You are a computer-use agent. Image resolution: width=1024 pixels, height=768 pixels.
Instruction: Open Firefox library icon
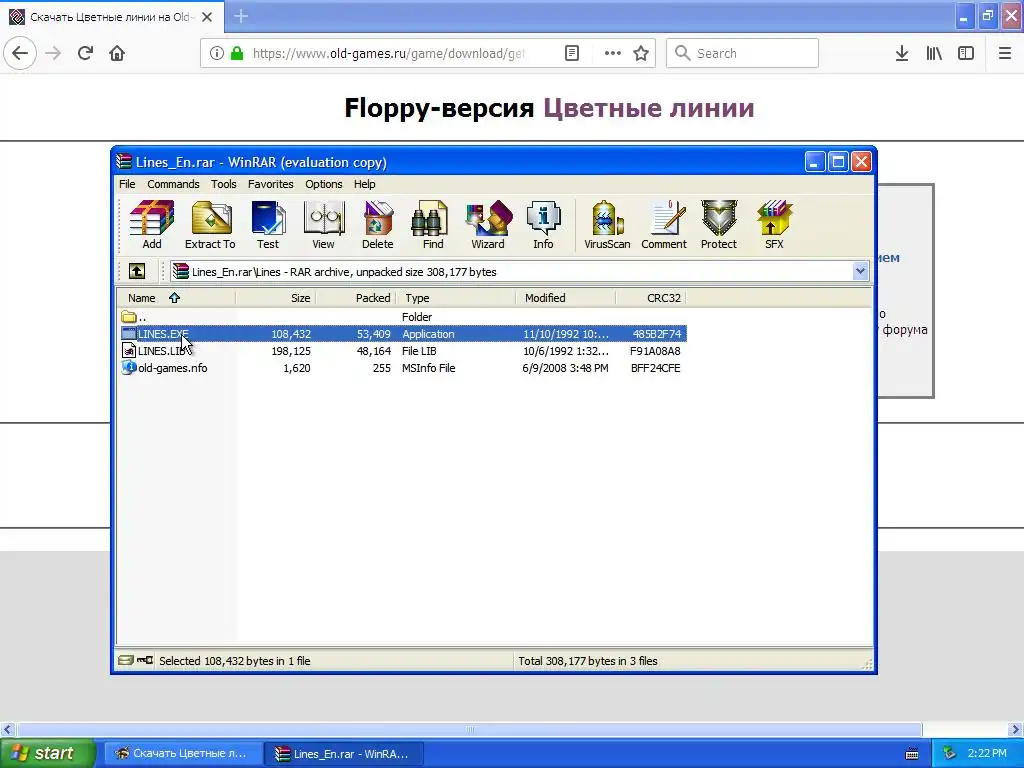pos(934,53)
